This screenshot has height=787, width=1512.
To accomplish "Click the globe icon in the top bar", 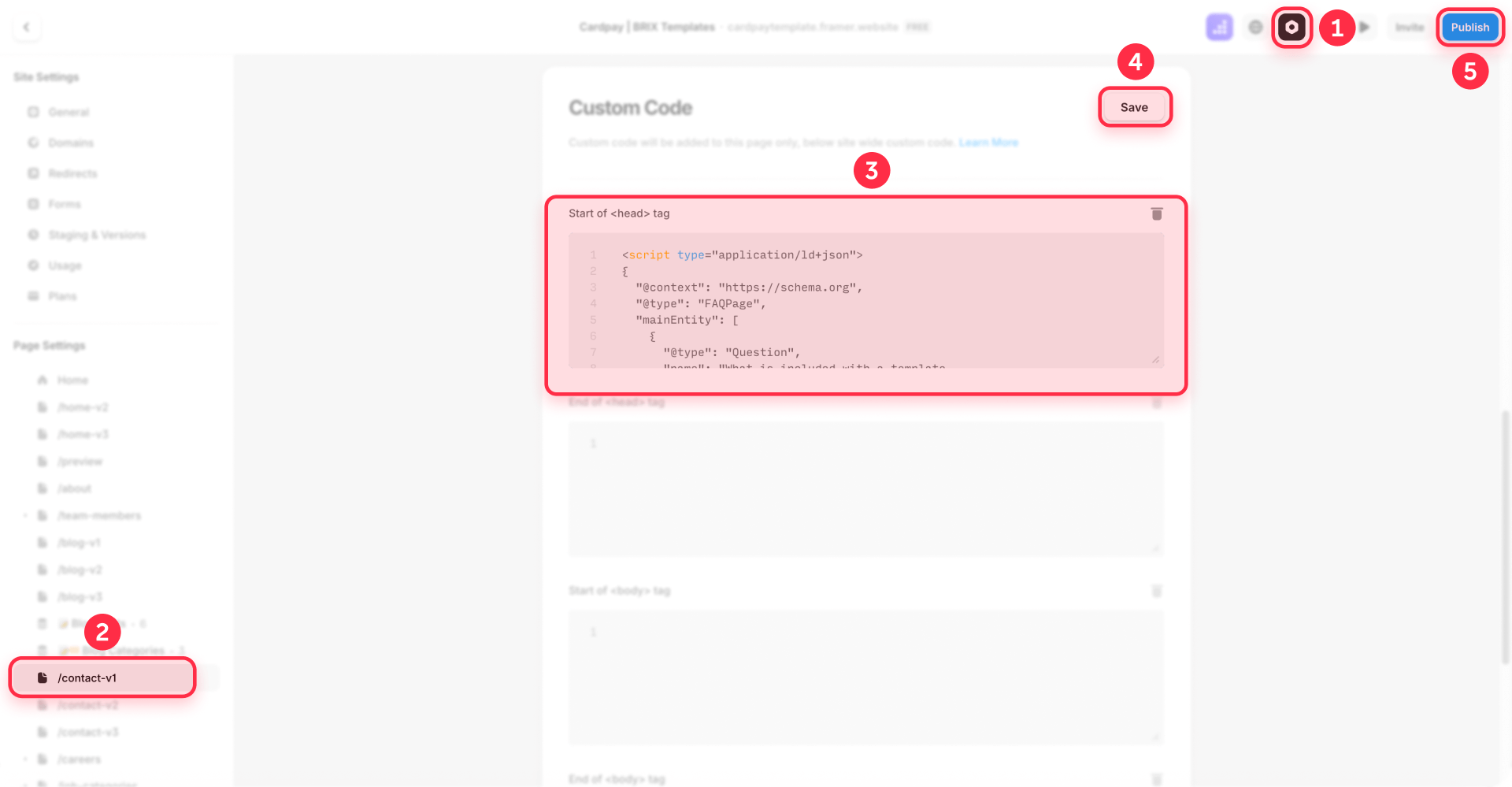I will click(x=1255, y=28).
